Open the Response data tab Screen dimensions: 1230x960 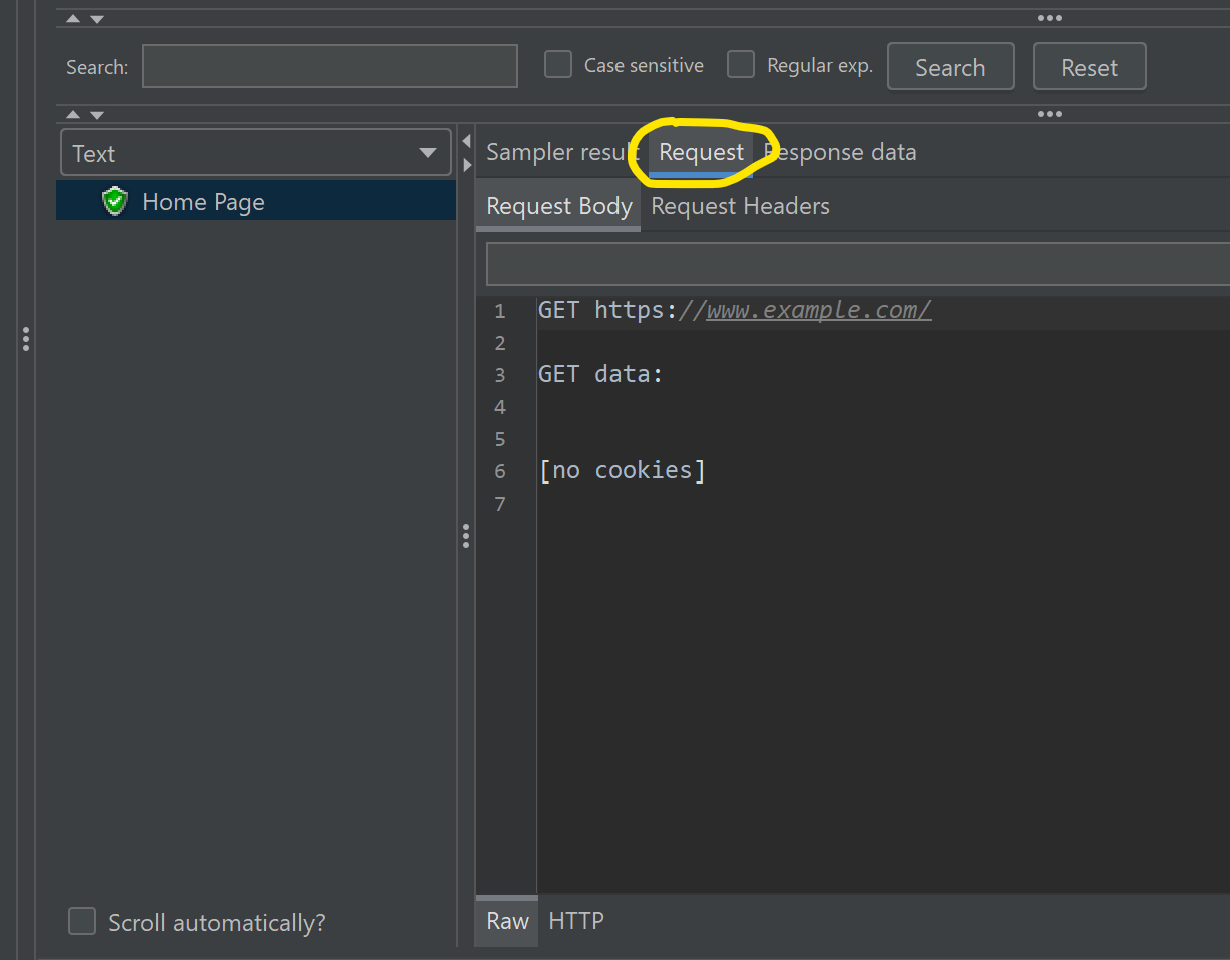840,152
